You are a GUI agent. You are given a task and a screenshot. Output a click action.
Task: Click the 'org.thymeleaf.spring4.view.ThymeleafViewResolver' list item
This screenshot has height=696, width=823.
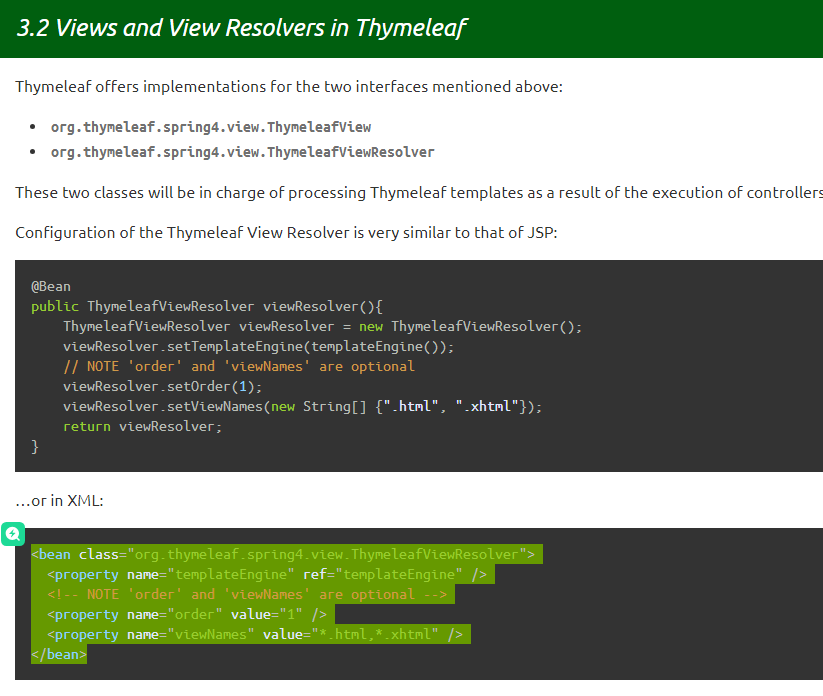242,152
